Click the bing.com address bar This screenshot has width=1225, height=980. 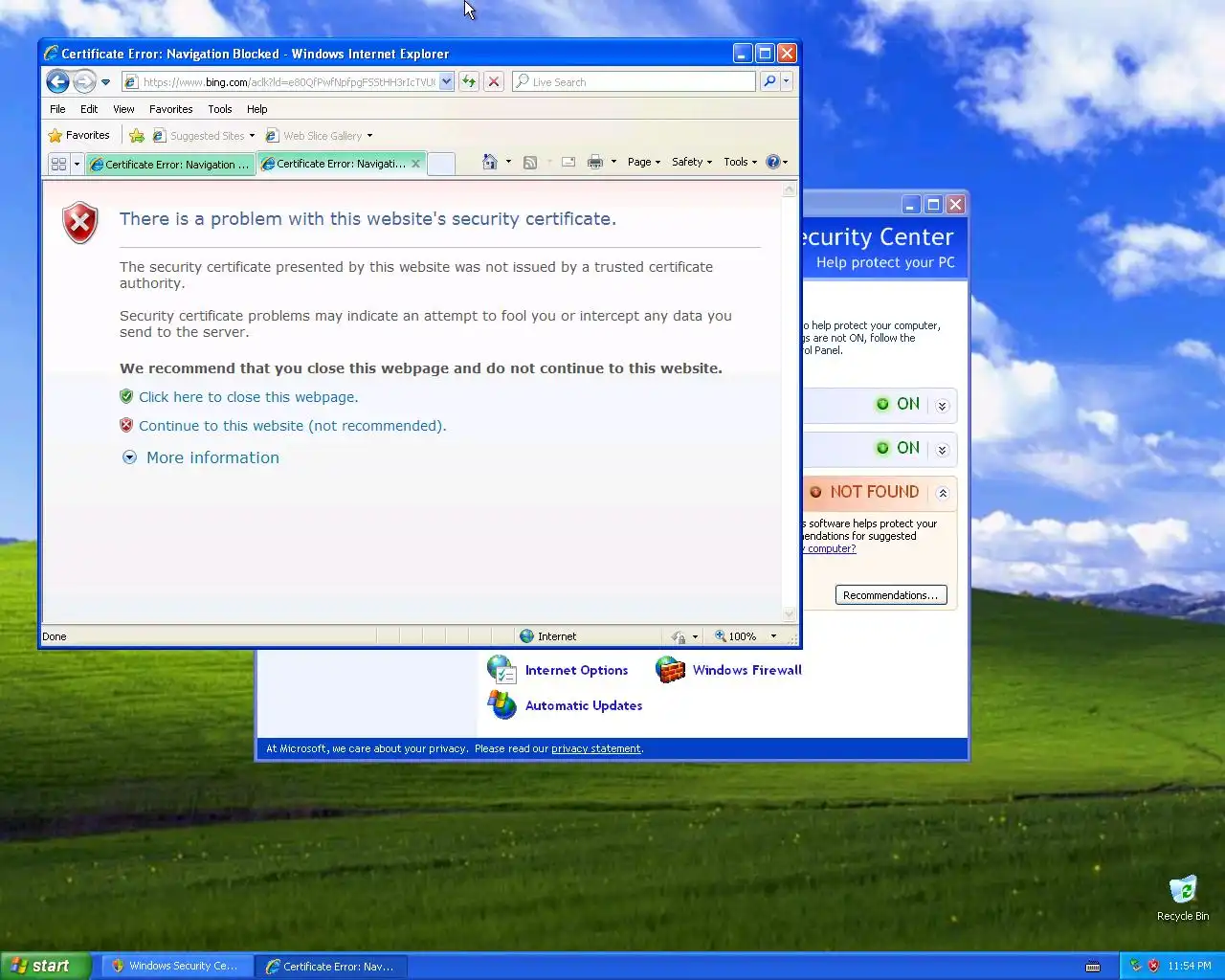287,81
